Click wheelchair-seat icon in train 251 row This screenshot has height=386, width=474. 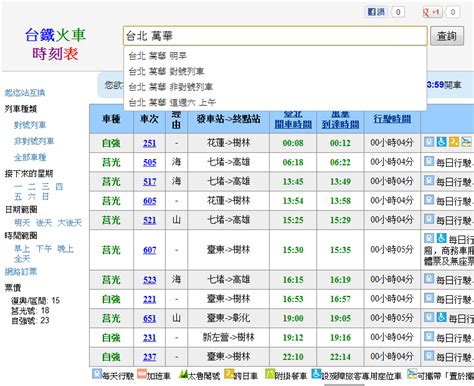coord(441,142)
